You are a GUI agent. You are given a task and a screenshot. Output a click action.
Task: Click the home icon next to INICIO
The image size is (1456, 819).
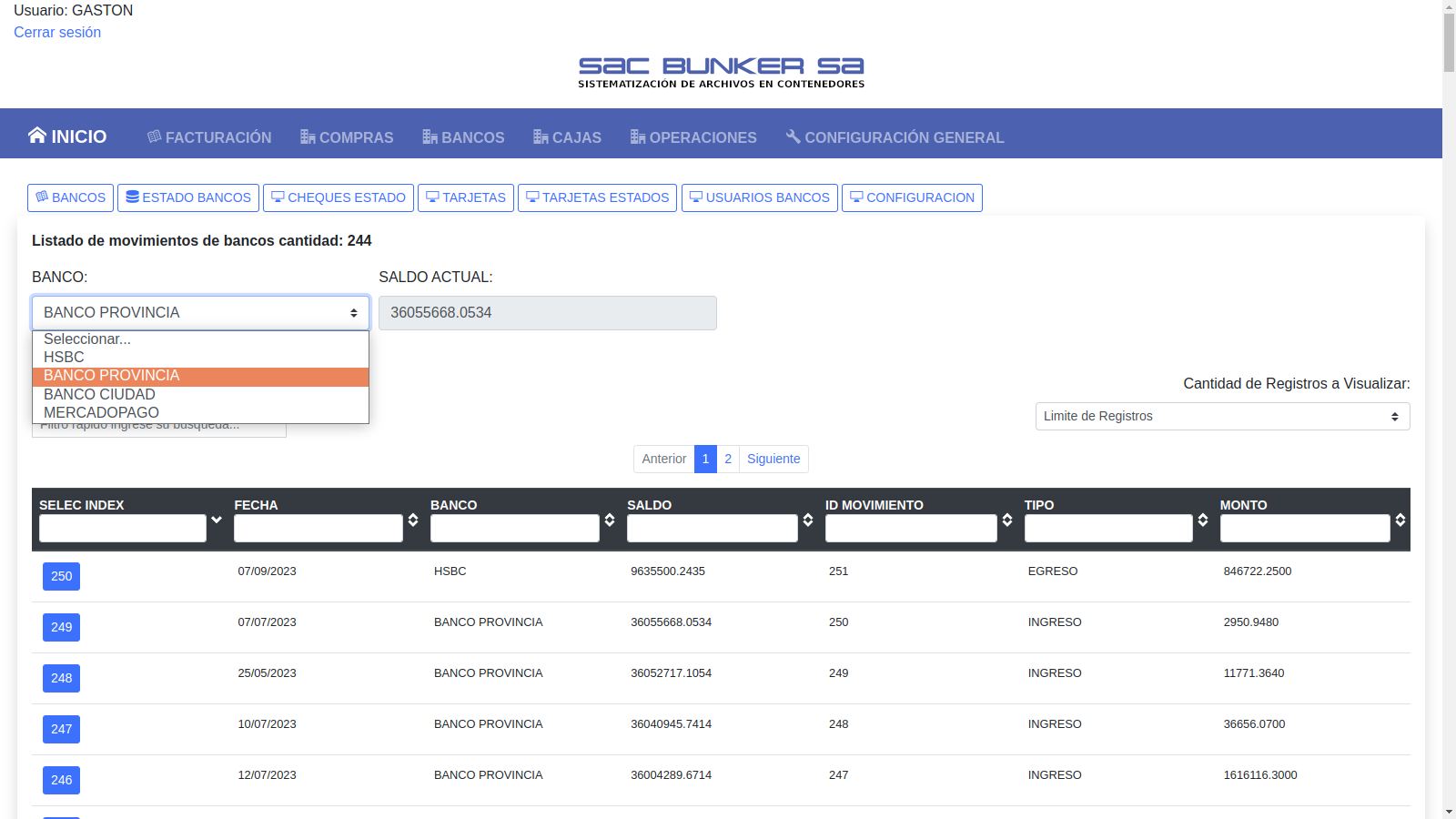(x=36, y=136)
